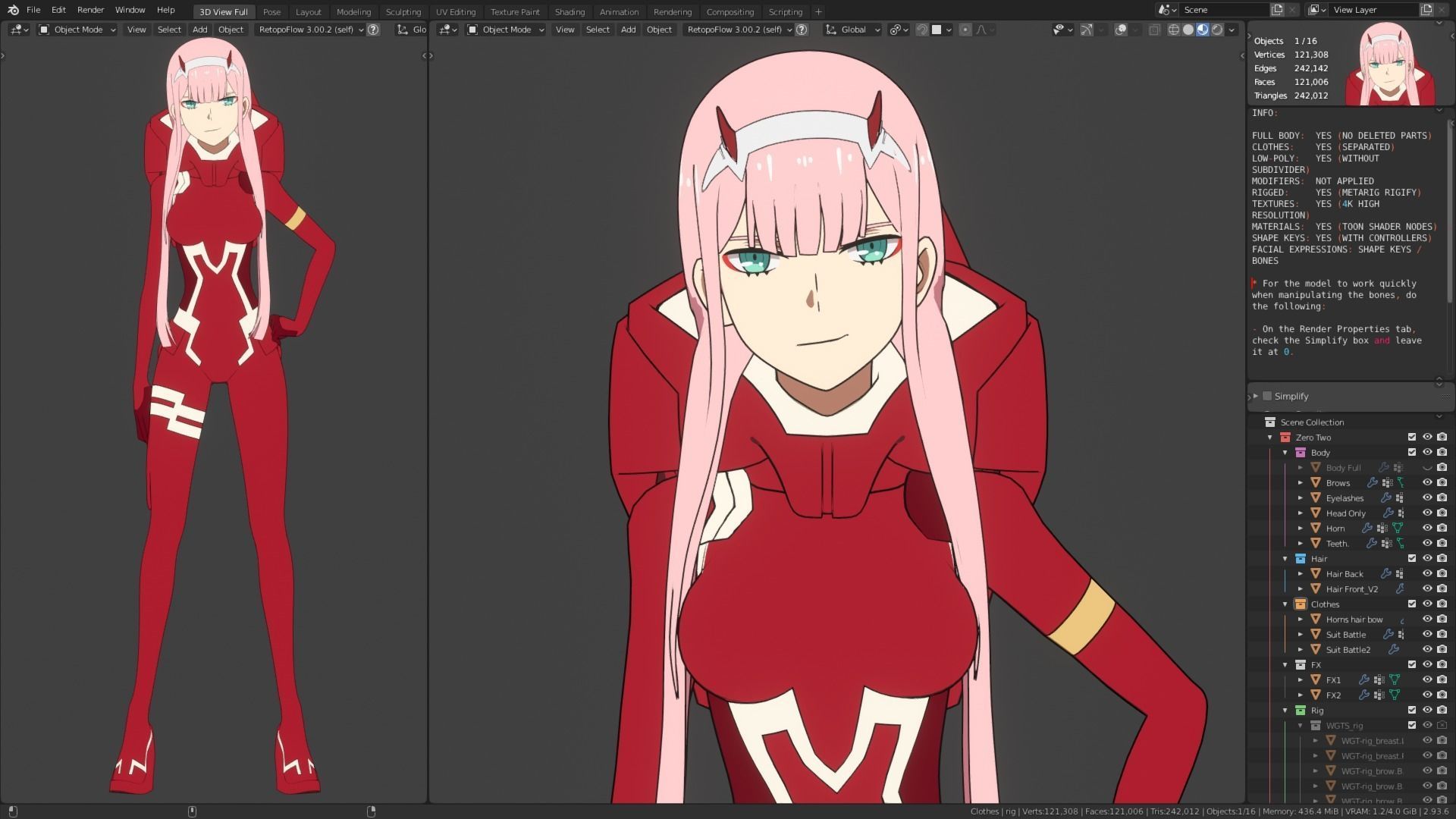
Task: Click the wrench modifier icon on the Brows row
Action: point(1372,482)
